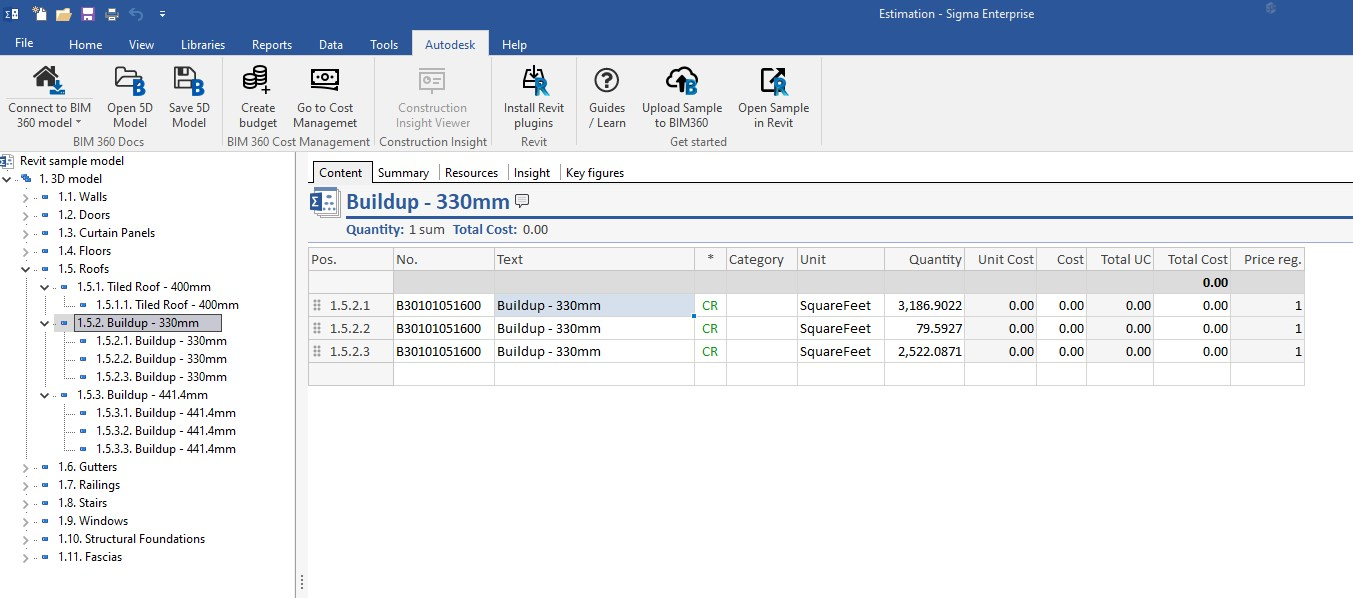1353x598 pixels.
Task: Open the Key figures tab
Action: point(594,173)
